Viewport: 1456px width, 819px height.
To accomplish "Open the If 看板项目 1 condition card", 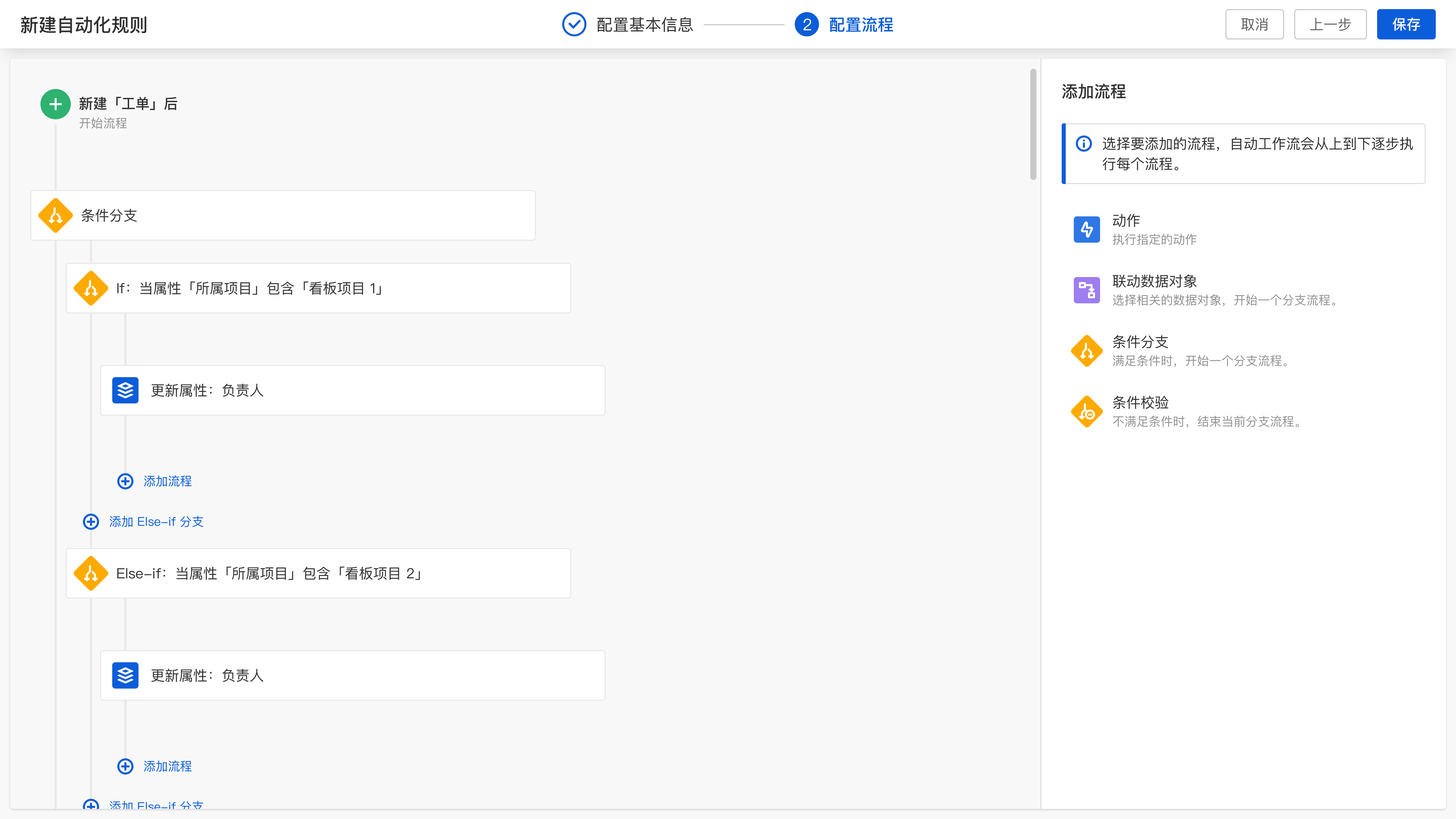I will (x=318, y=288).
